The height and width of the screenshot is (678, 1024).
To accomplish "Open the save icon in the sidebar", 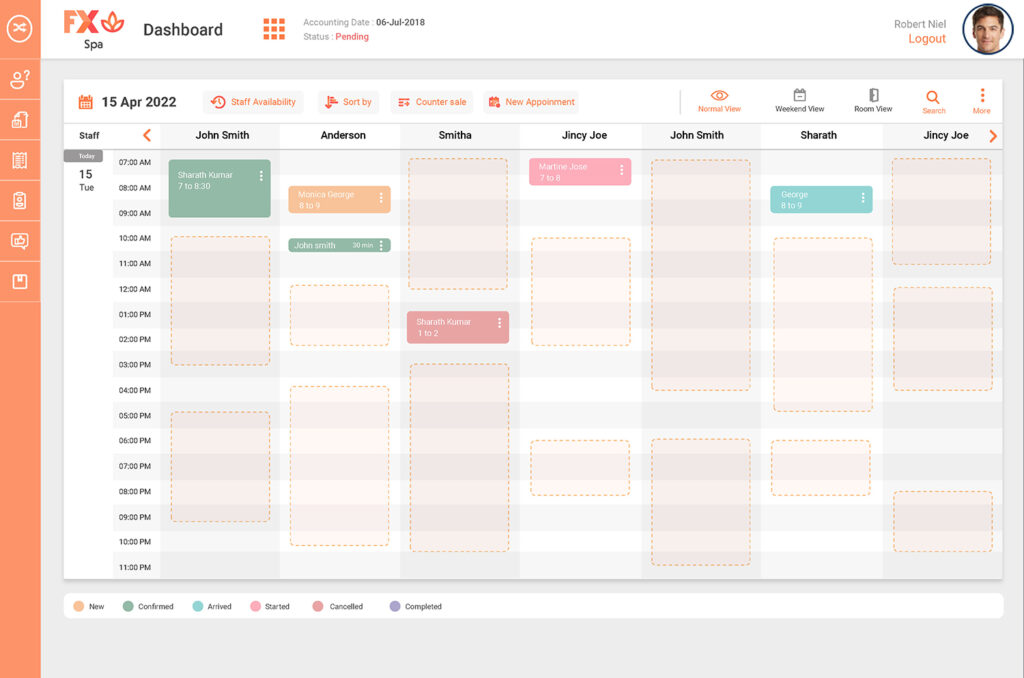I will (20, 281).
